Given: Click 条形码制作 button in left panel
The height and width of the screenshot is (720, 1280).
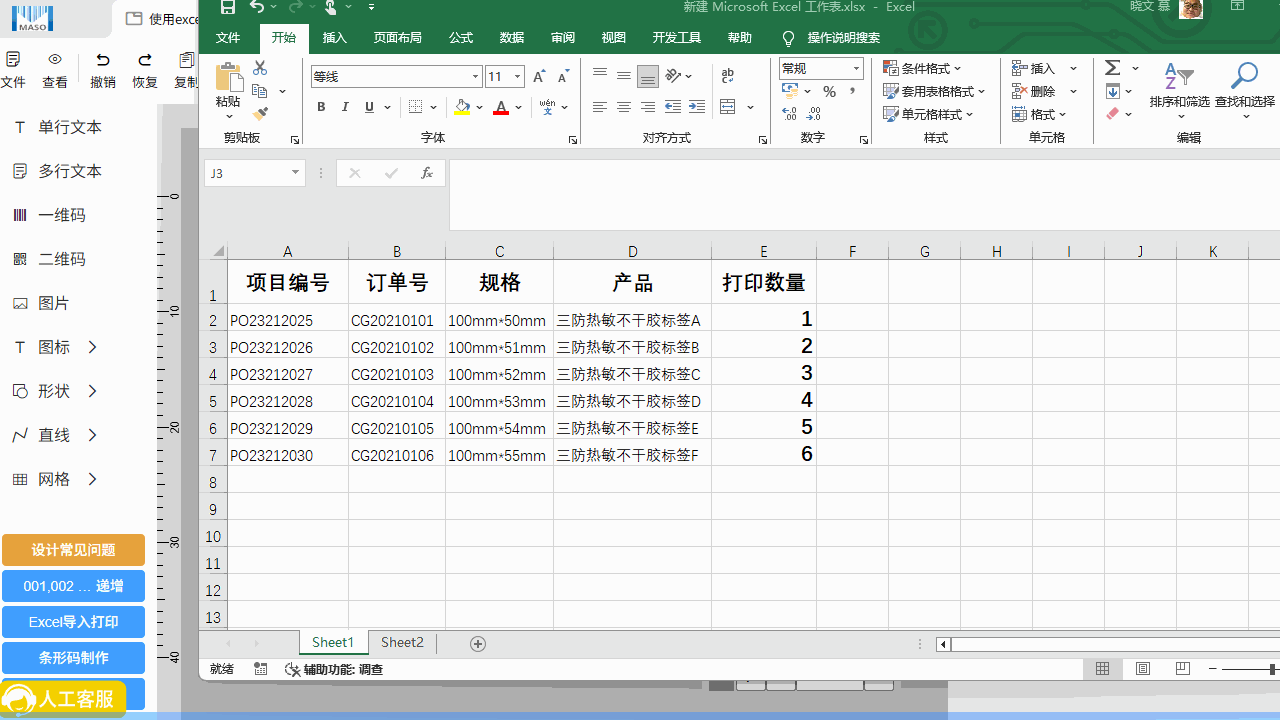Looking at the screenshot, I should 73,658.
